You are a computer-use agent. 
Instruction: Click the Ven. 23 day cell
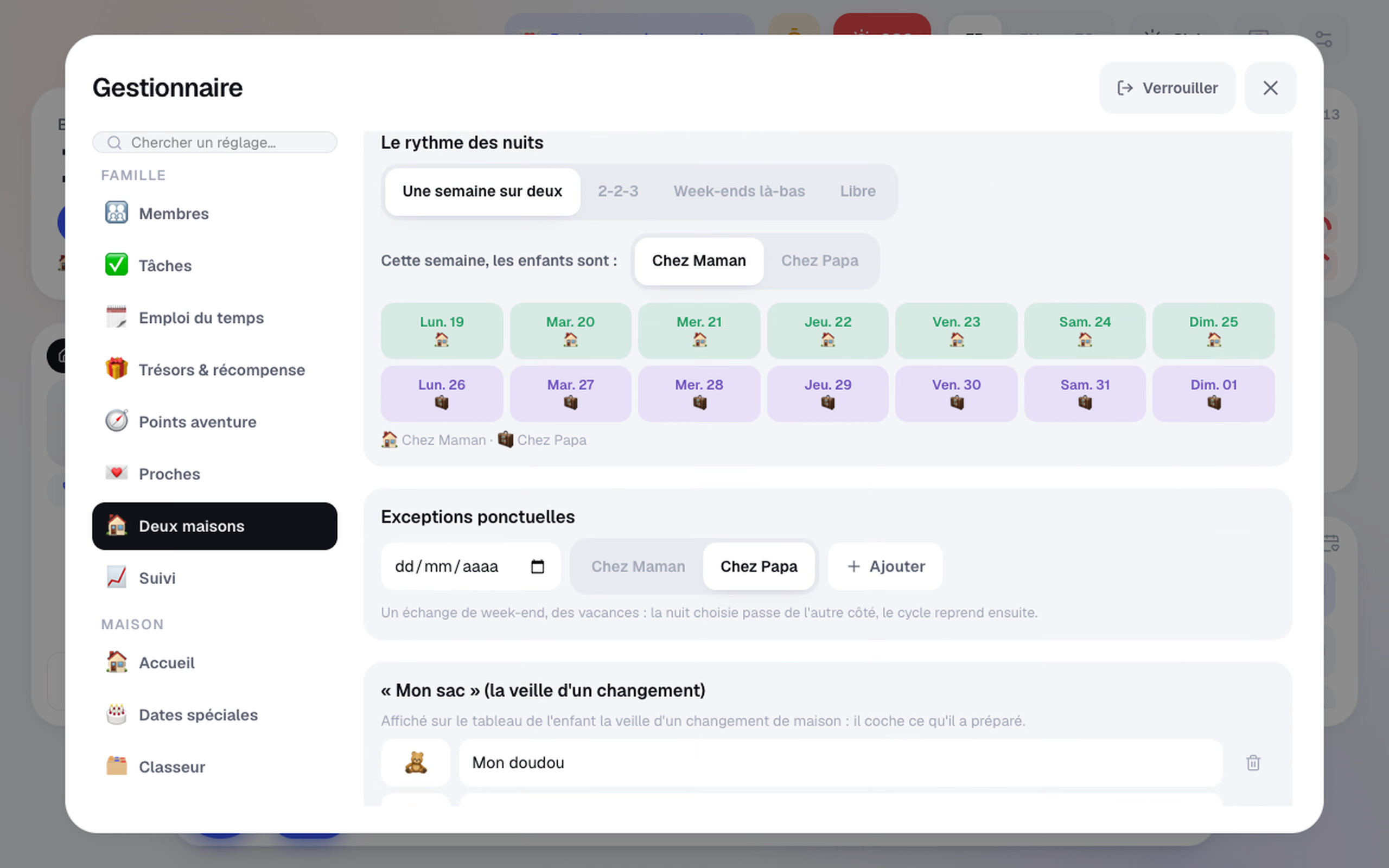point(955,331)
